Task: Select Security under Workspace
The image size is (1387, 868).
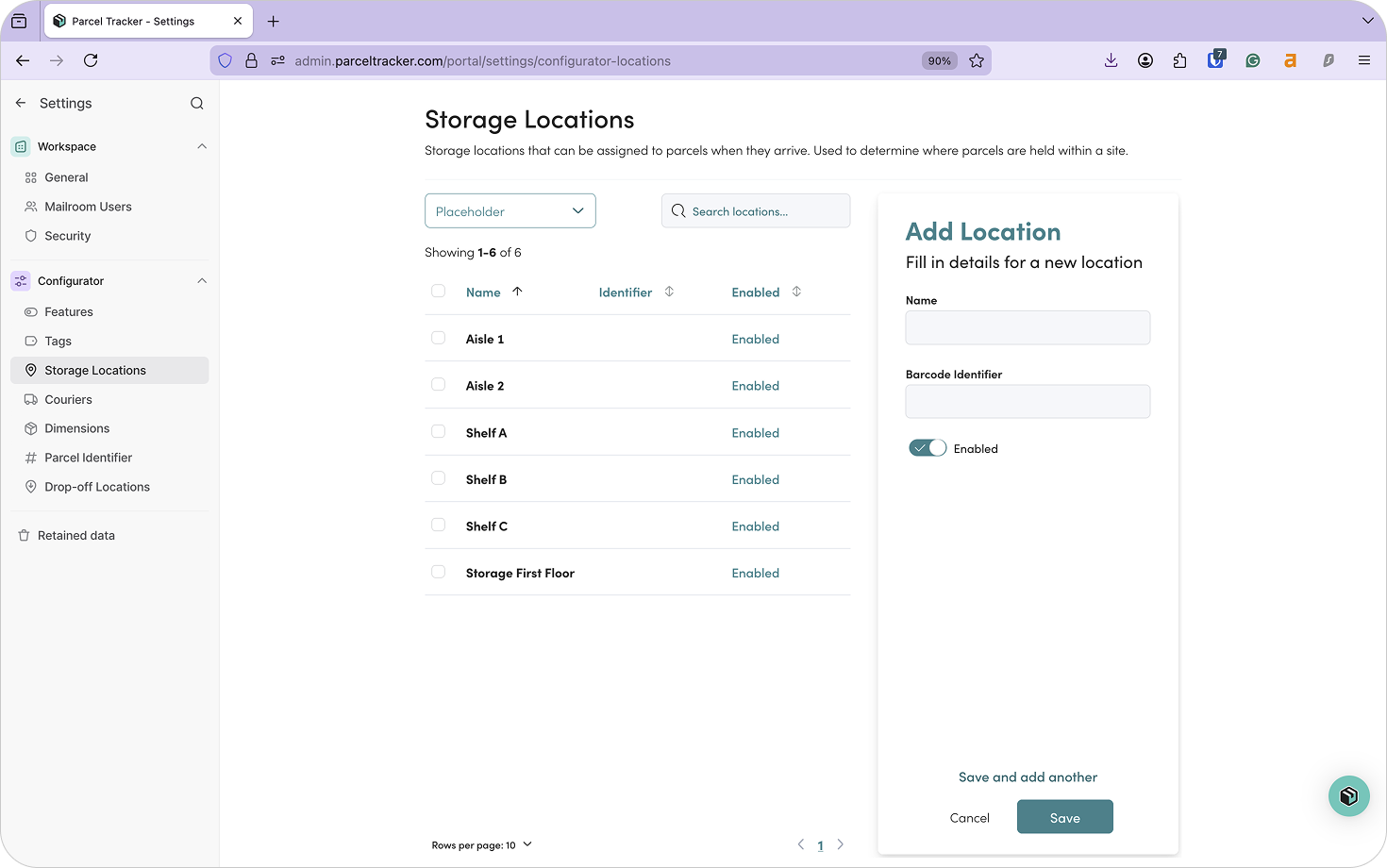Action: (66, 235)
